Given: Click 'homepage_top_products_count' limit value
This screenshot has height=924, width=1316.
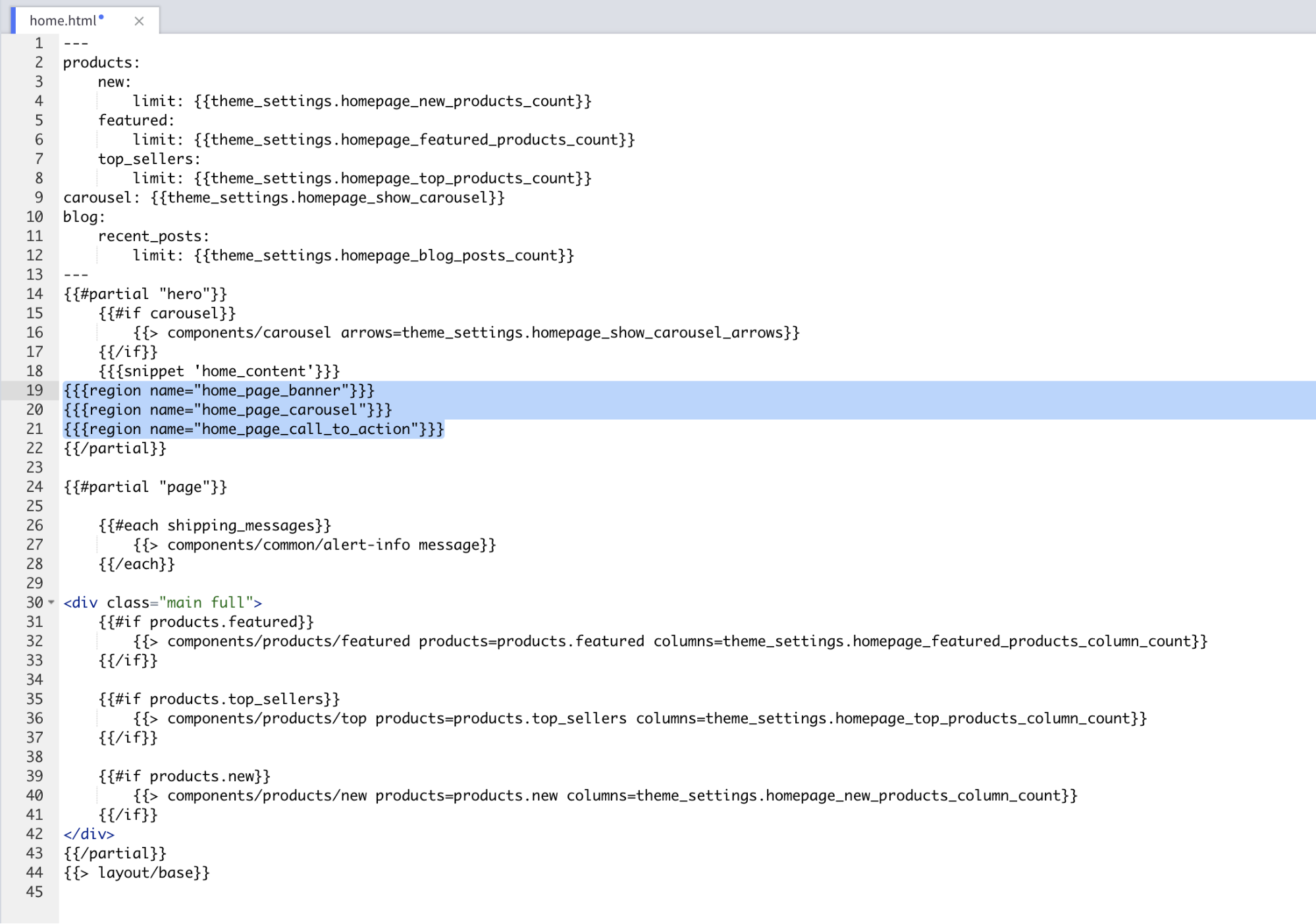Looking at the screenshot, I should pyautogui.click(x=458, y=178).
